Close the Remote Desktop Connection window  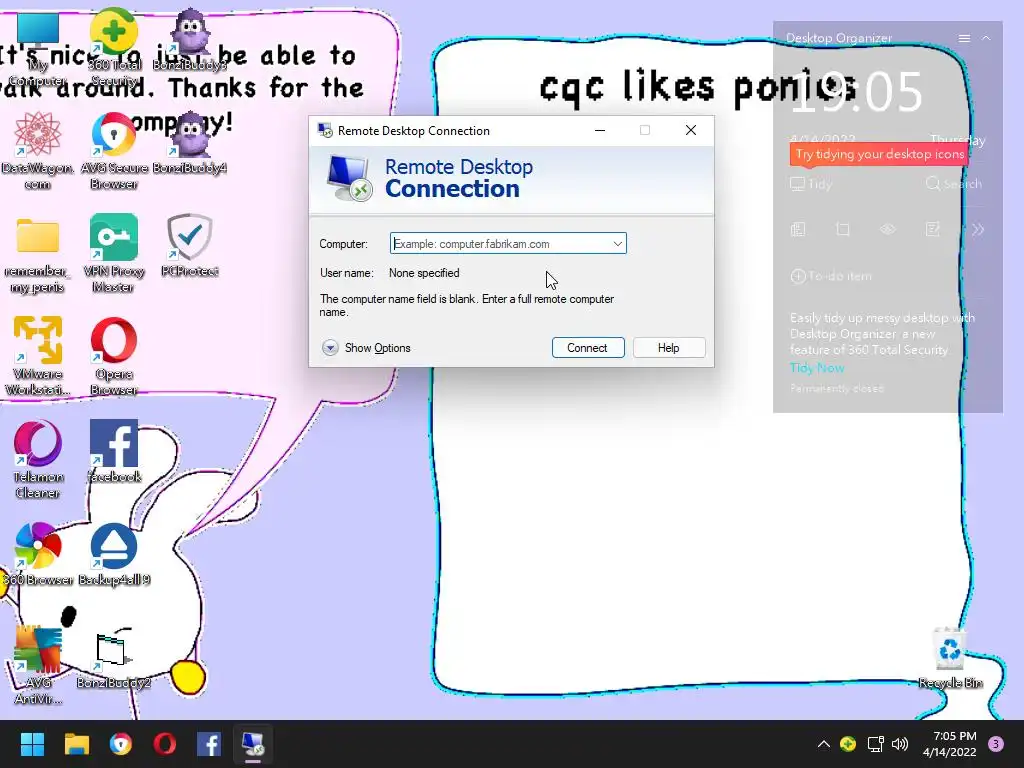(x=691, y=131)
